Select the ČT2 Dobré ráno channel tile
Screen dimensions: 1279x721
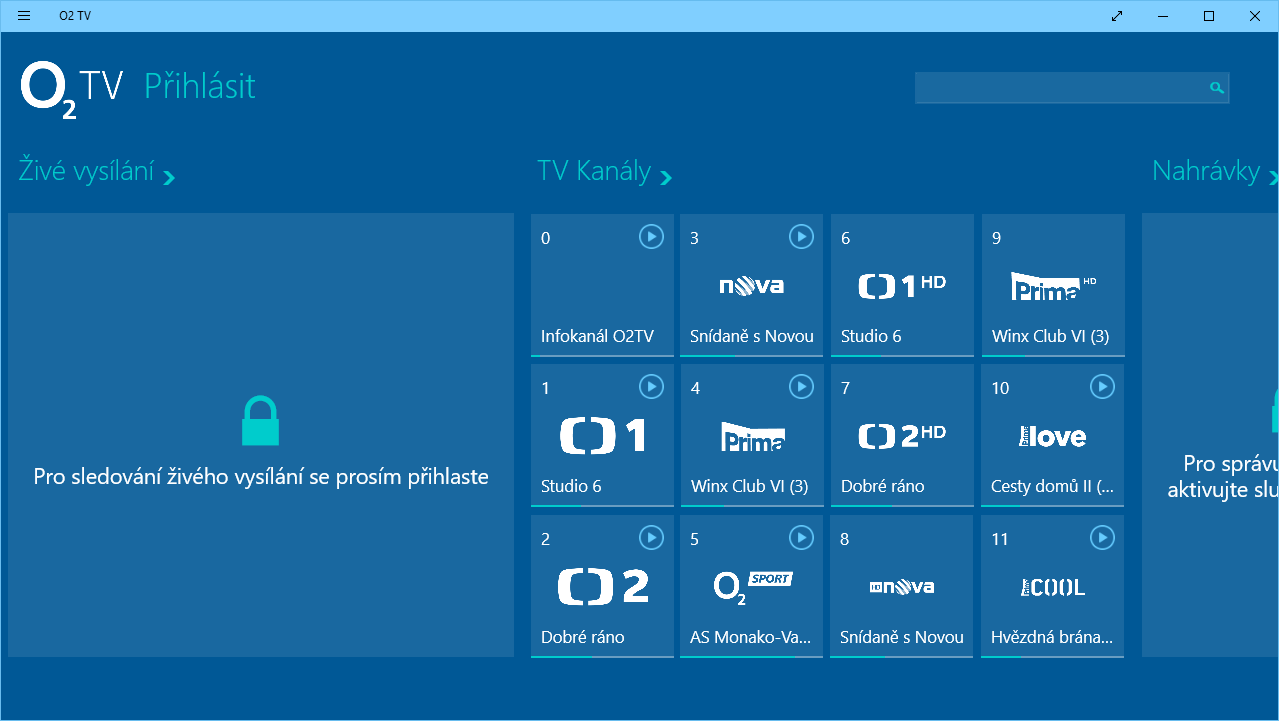[x=602, y=587]
